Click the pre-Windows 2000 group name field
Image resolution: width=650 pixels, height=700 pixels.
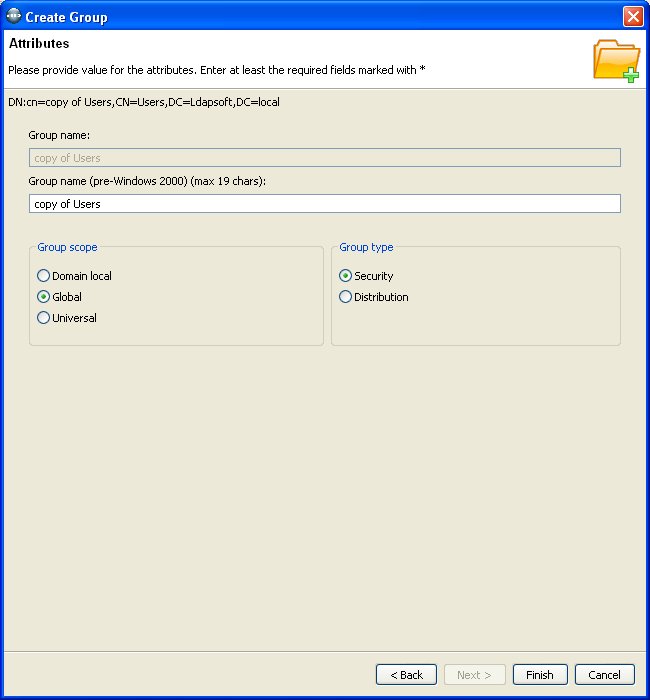[325, 204]
